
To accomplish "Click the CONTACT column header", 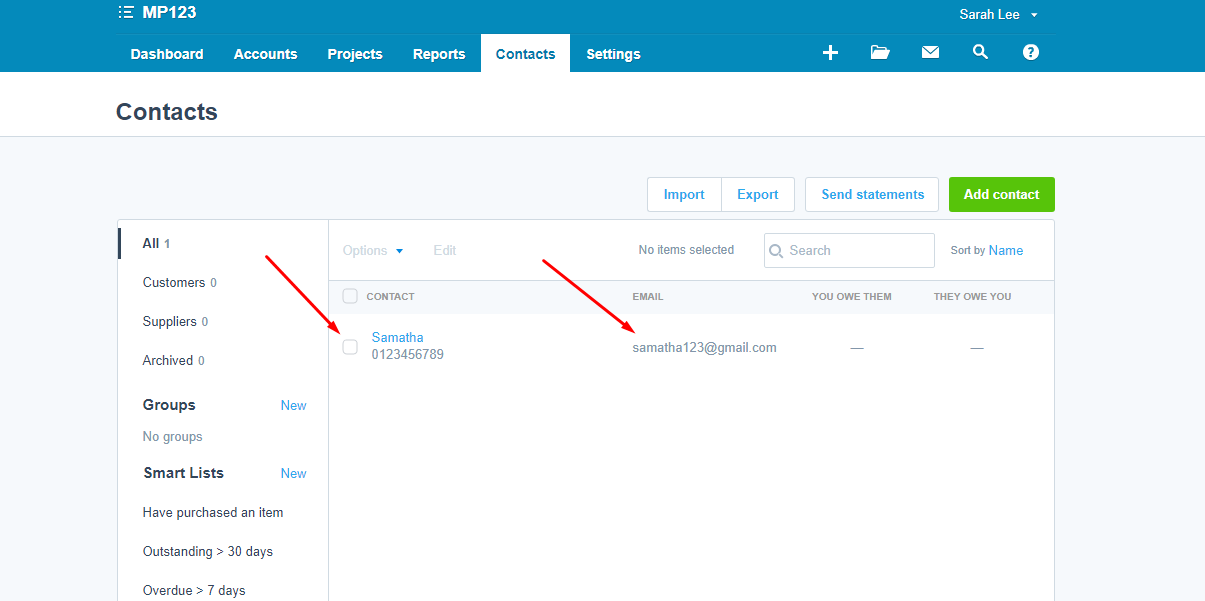I will [x=390, y=296].
